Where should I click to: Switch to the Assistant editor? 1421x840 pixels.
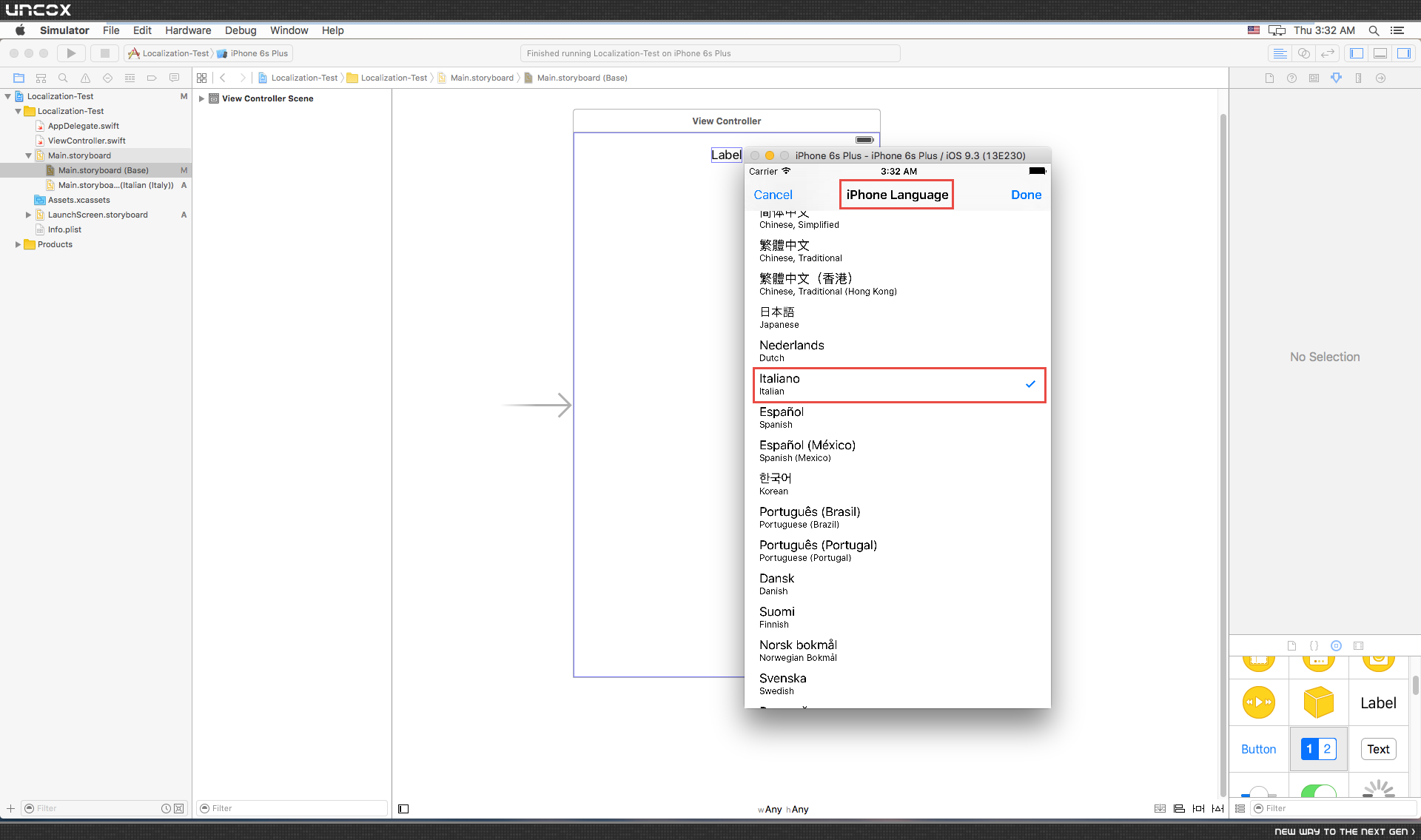click(1304, 53)
